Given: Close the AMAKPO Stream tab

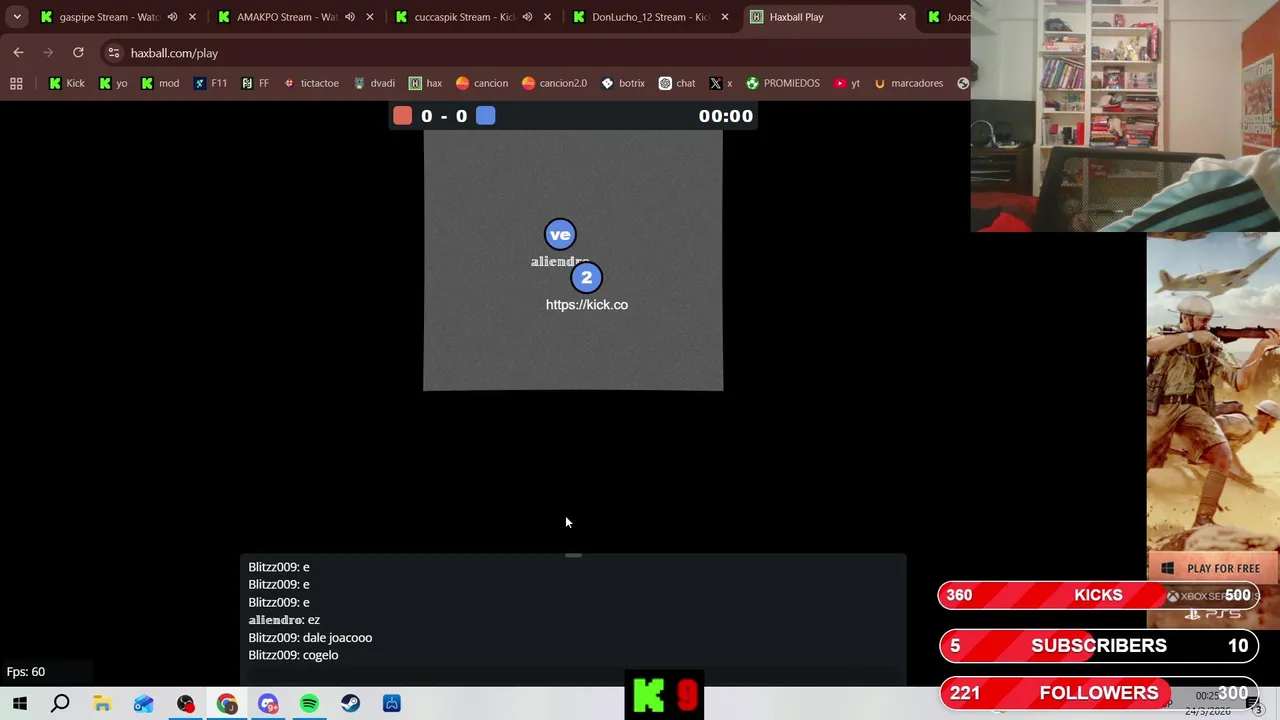Looking at the screenshot, I should 370,17.
